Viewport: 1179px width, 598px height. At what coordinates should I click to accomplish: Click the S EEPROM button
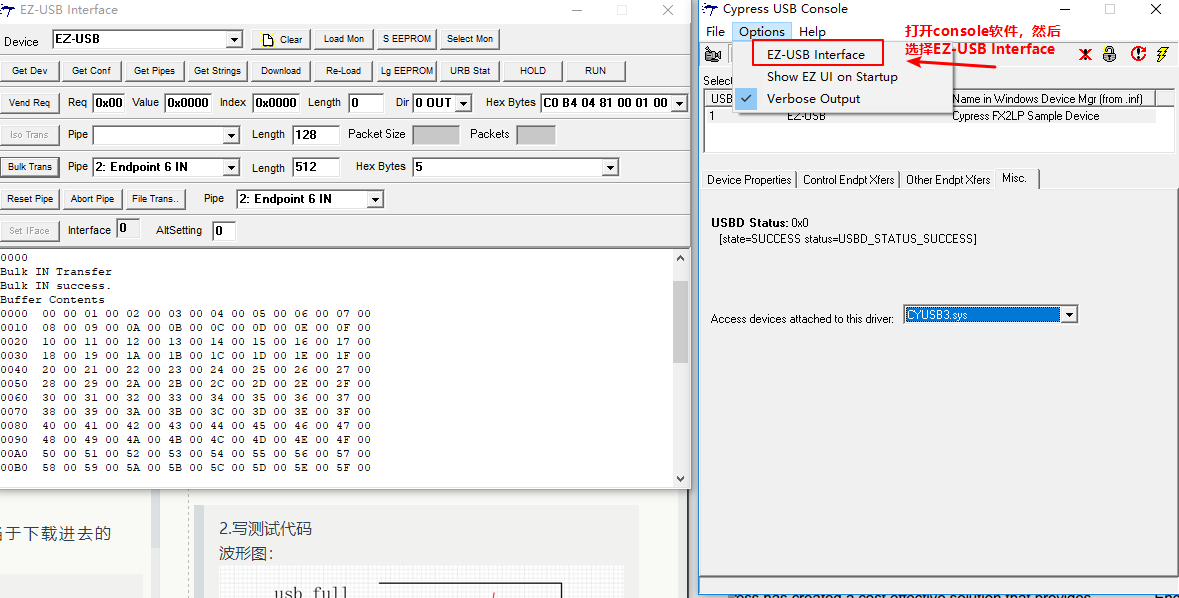[407, 39]
